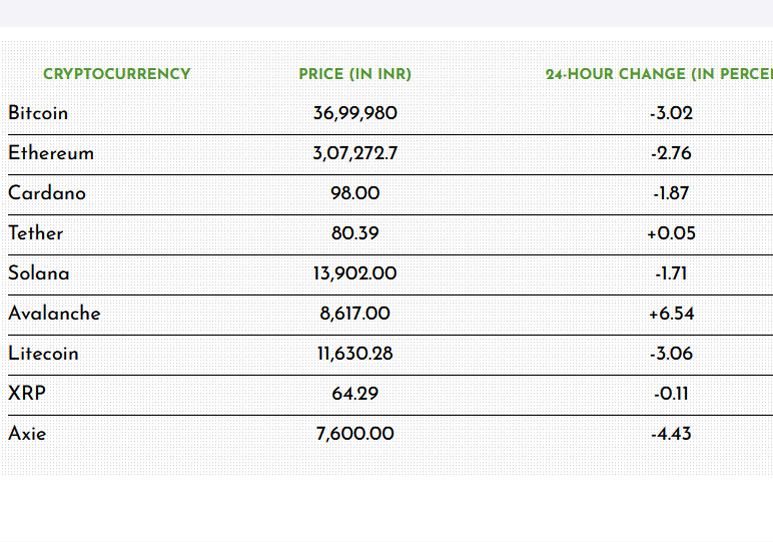Viewport: 773px width, 542px height.
Task: Select the Axie row name
Action: tap(27, 433)
